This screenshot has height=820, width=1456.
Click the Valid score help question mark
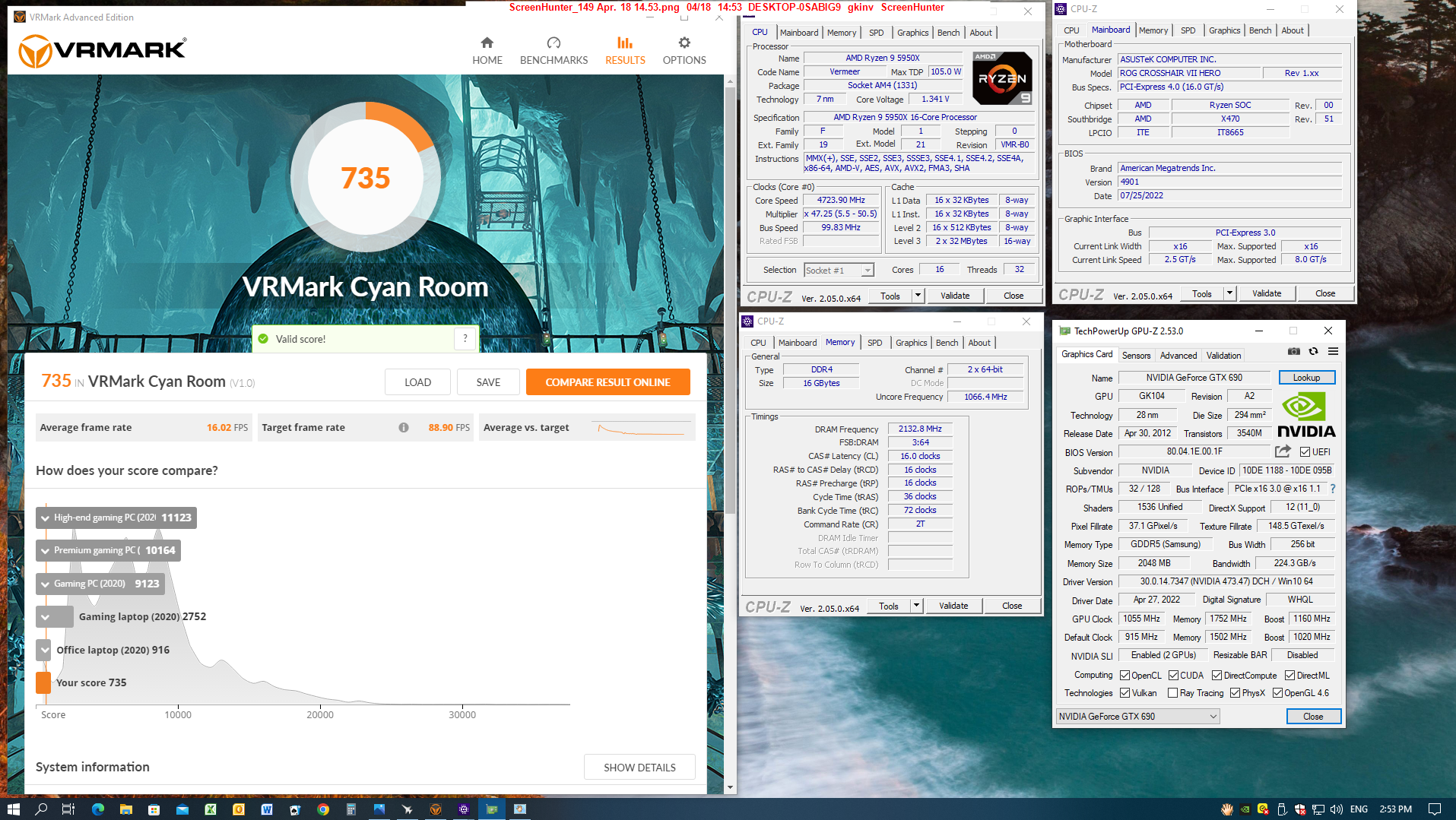click(x=465, y=339)
